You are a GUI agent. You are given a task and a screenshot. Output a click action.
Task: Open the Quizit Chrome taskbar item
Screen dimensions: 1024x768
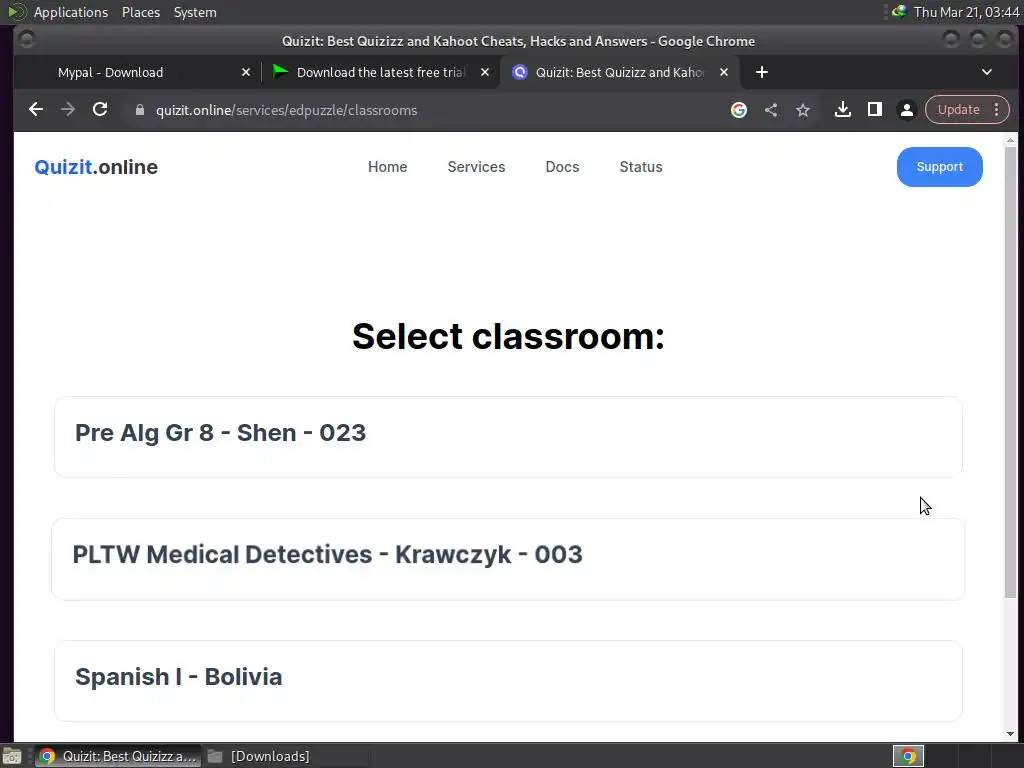click(x=118, y=756)
